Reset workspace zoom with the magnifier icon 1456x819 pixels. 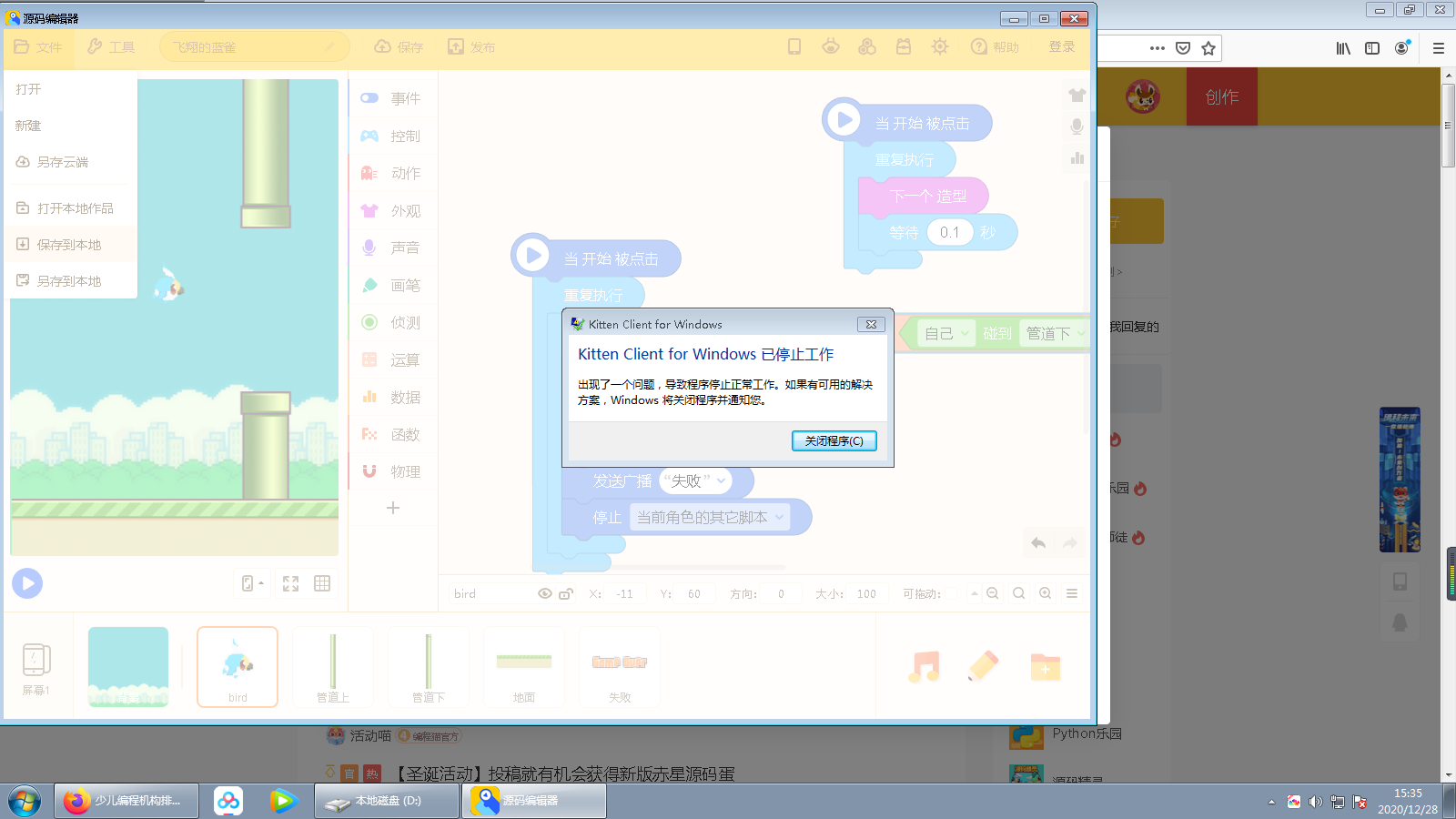point(1019,593)
